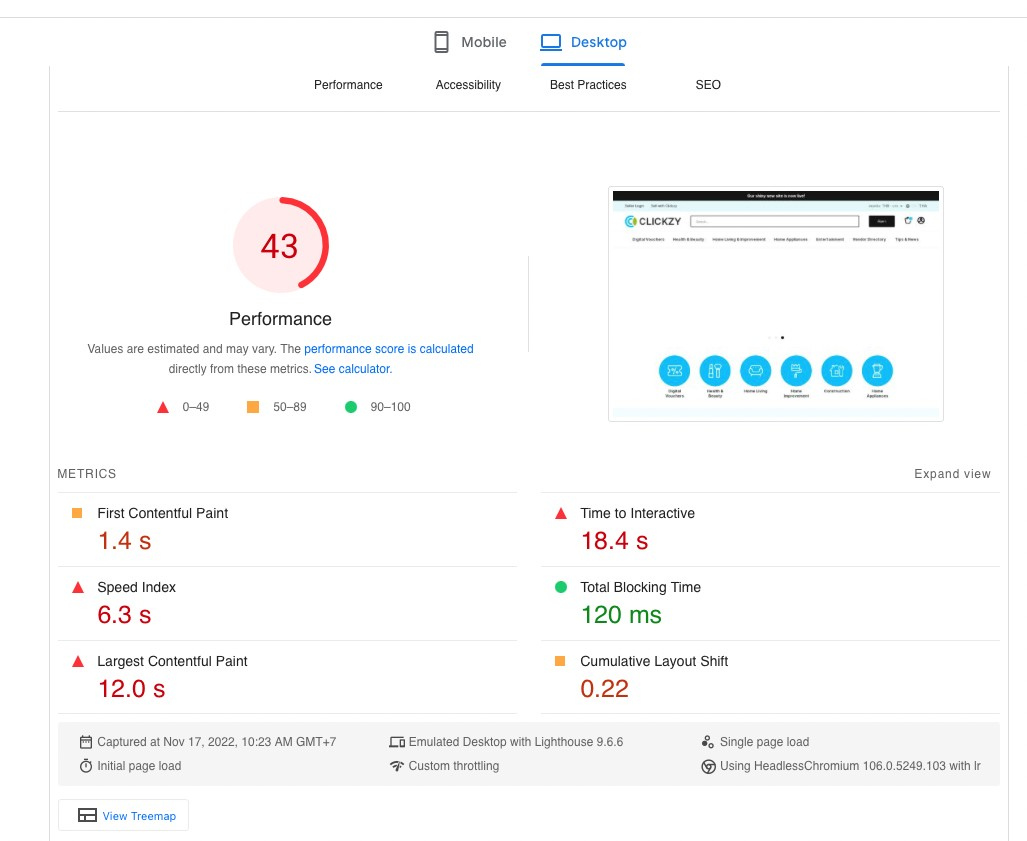This screenshot has width=1027, height=841.
Task: Go to Best Practices category
Action: (x=588, y=84)
